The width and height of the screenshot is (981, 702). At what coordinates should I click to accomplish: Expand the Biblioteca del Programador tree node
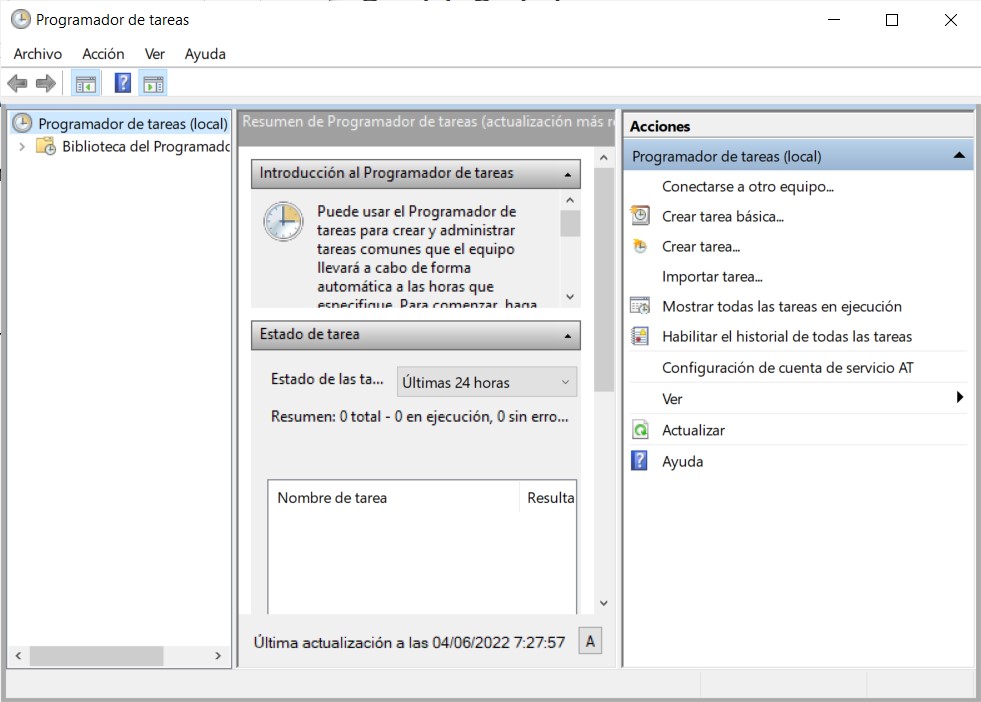pos(22,147)
